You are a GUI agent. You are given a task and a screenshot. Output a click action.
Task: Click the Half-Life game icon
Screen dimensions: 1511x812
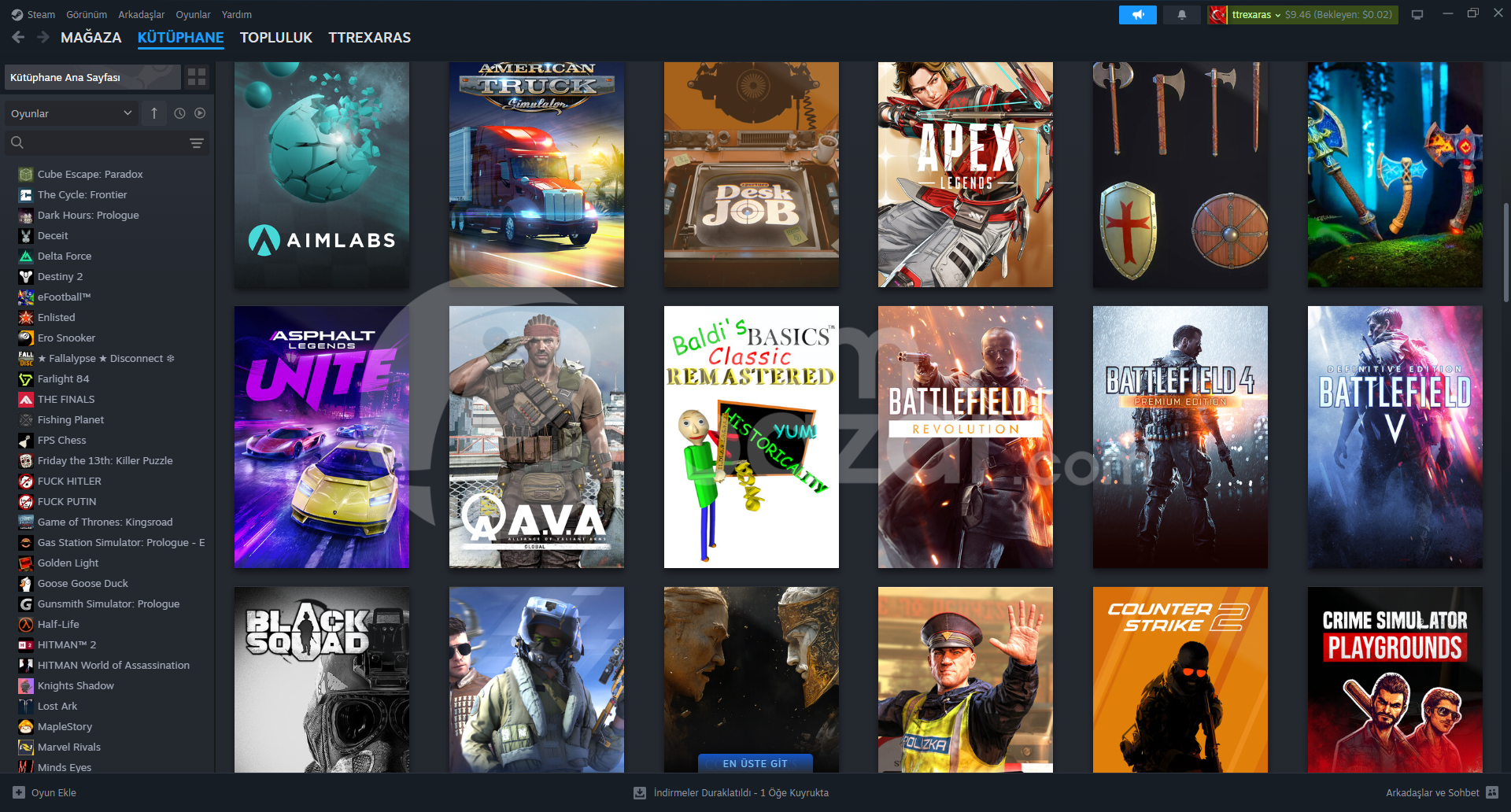point(26,624)
